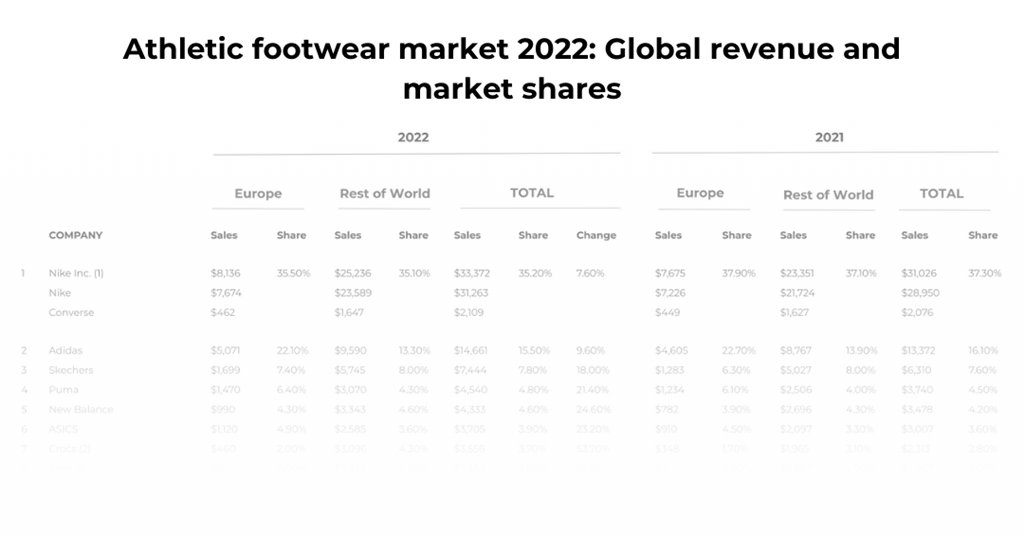This screenshot has height=536, width=1024.
Task: Click the '22.10%' Adidas share cell
Action: click(293, 350)
